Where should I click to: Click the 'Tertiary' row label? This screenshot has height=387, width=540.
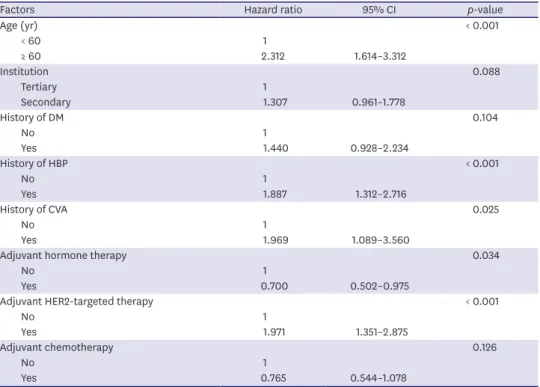(39, 87)
